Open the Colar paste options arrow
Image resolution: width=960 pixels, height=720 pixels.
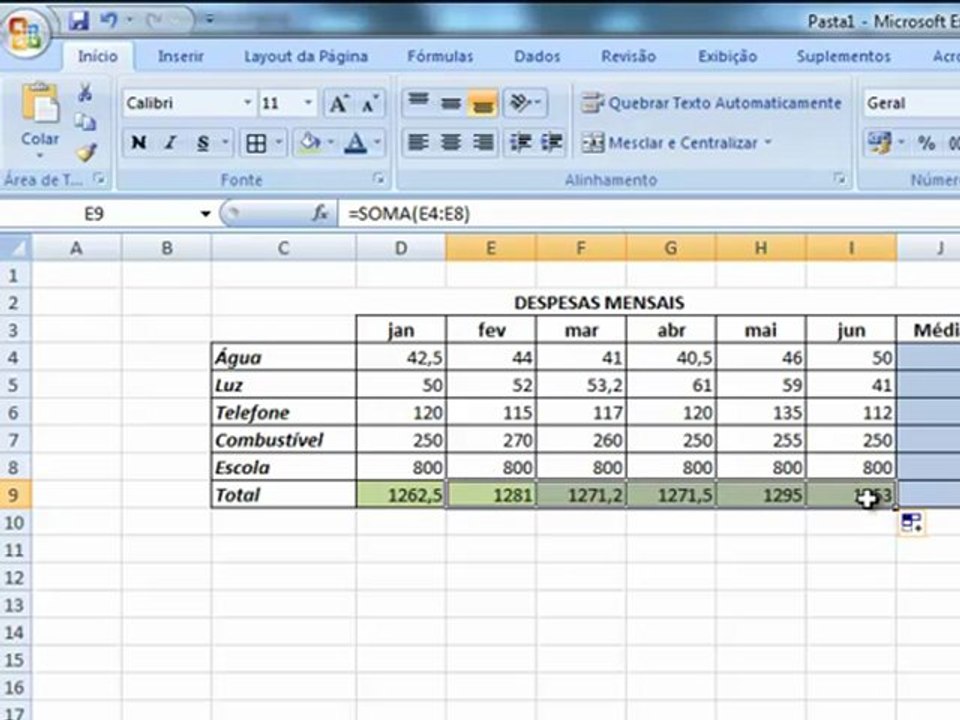click(40, 156)
